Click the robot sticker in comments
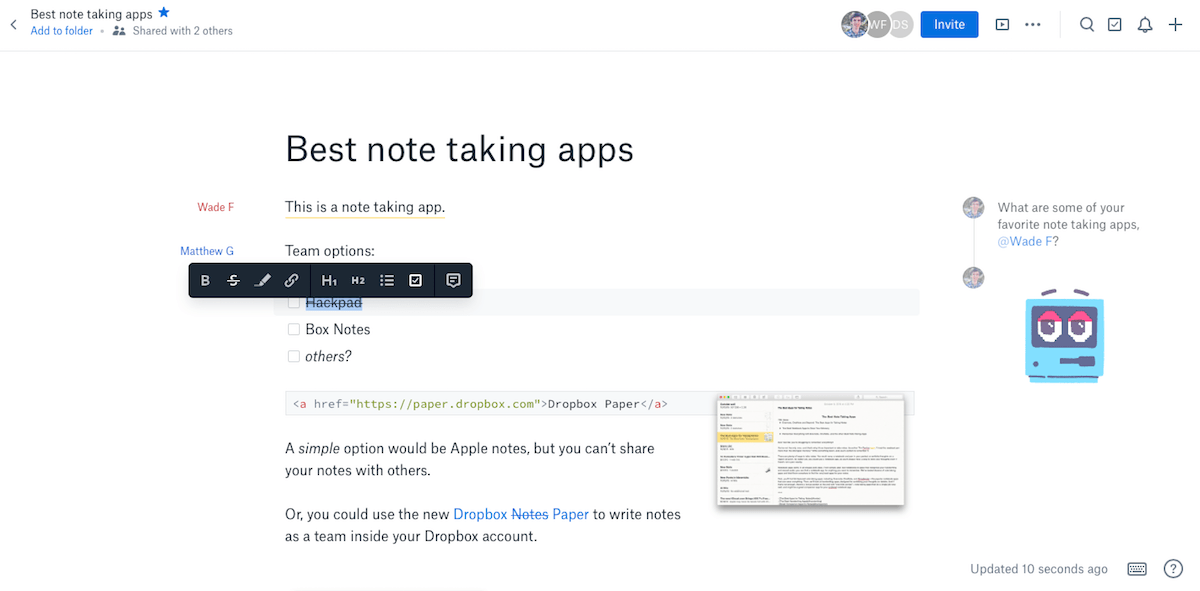The width and height of the screenshot is (1200, 591). pyautogui.click(x=1065, y=335)
